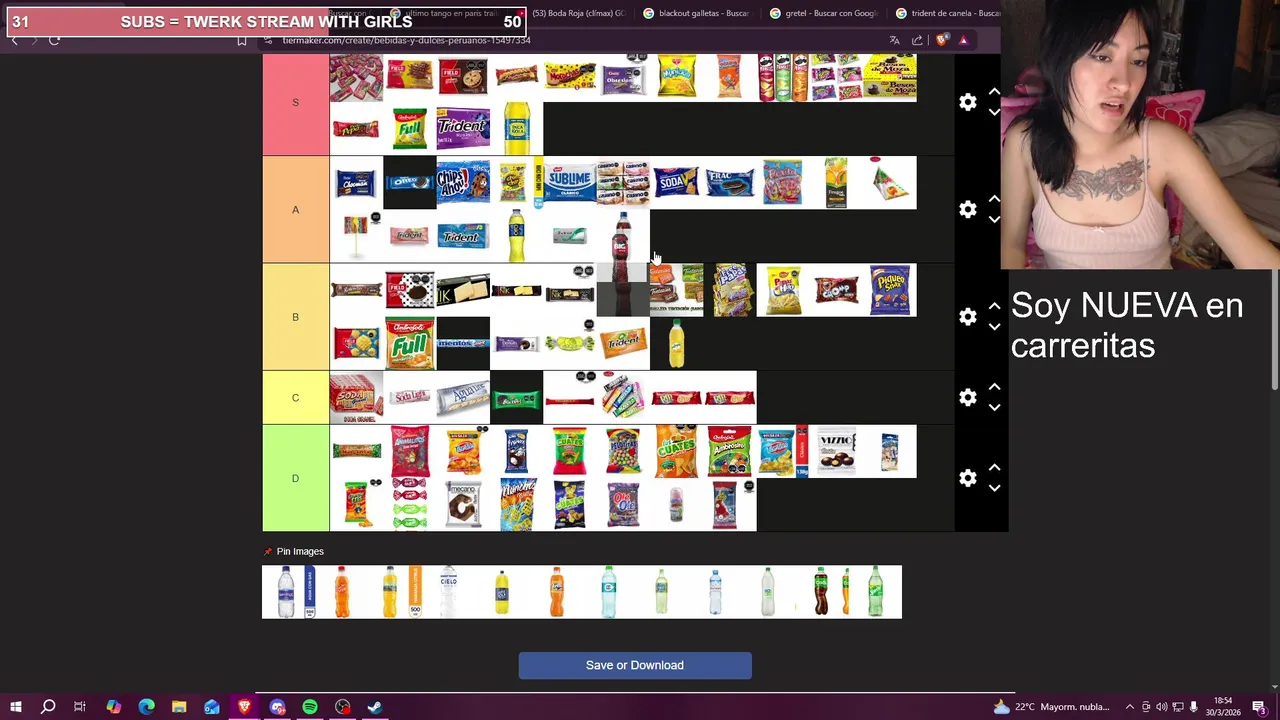Switch to '(53) Boda Roja (clímax)' tab
Image resolution: width=1280 pixels, height=720 pixels.
tap(577, 13)
